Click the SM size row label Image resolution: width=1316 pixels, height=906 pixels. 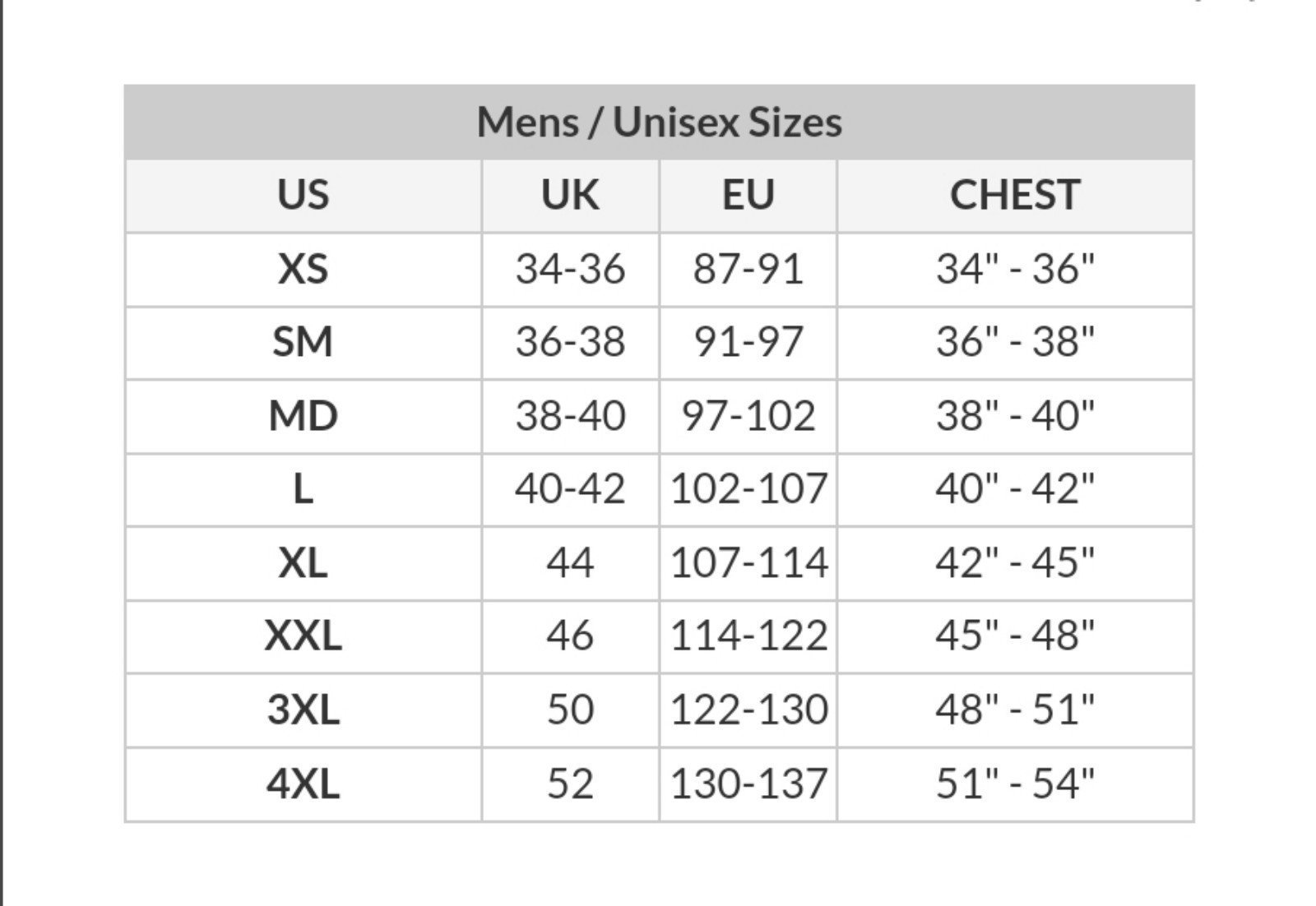(x=304, y=342)
